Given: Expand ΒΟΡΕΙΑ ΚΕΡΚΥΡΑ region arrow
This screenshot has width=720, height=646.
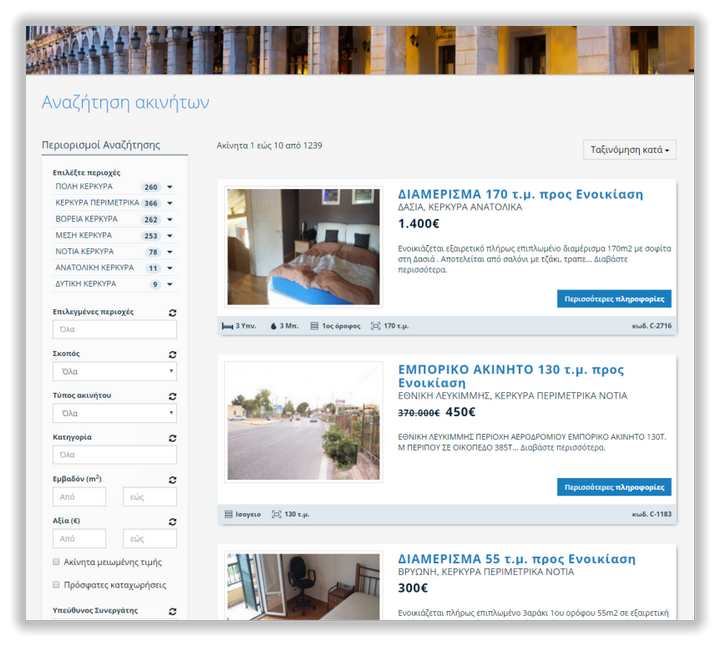Looking at the screenshot, I should tap(170, 219).
